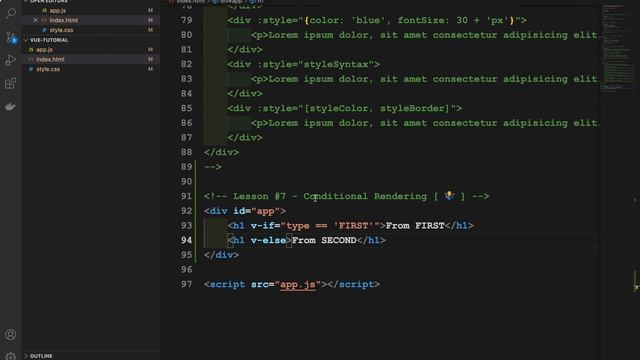Open the Source Control view
640x360 pixels.
11,37
